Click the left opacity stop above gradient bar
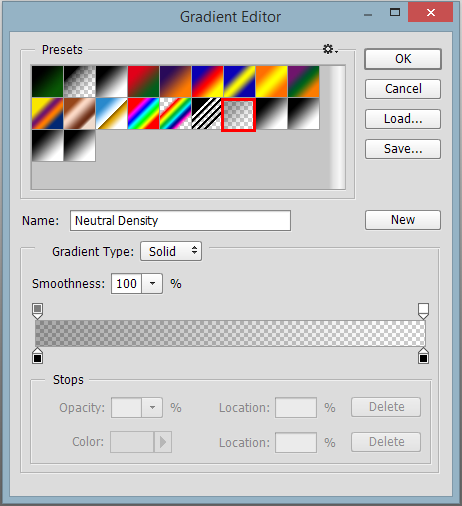The height and width of the screenshot is (506, 462). pyautogui.click(x=38, y=311)
